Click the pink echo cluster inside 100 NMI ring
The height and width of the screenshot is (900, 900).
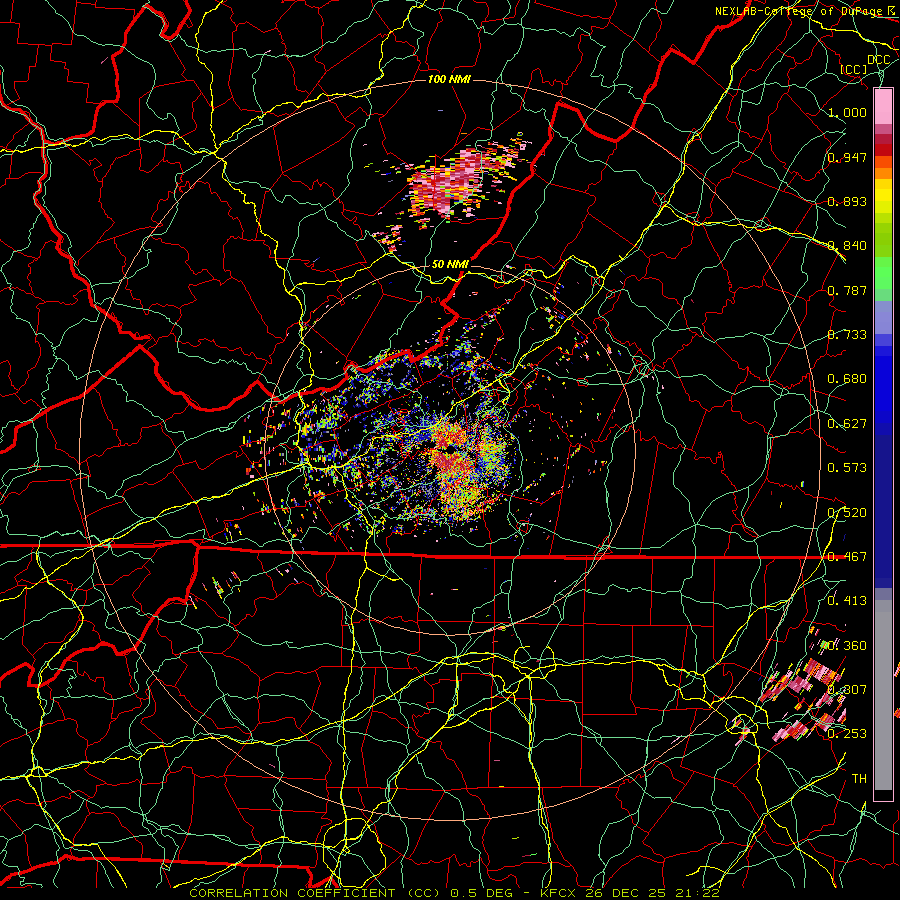pos(453,183)
